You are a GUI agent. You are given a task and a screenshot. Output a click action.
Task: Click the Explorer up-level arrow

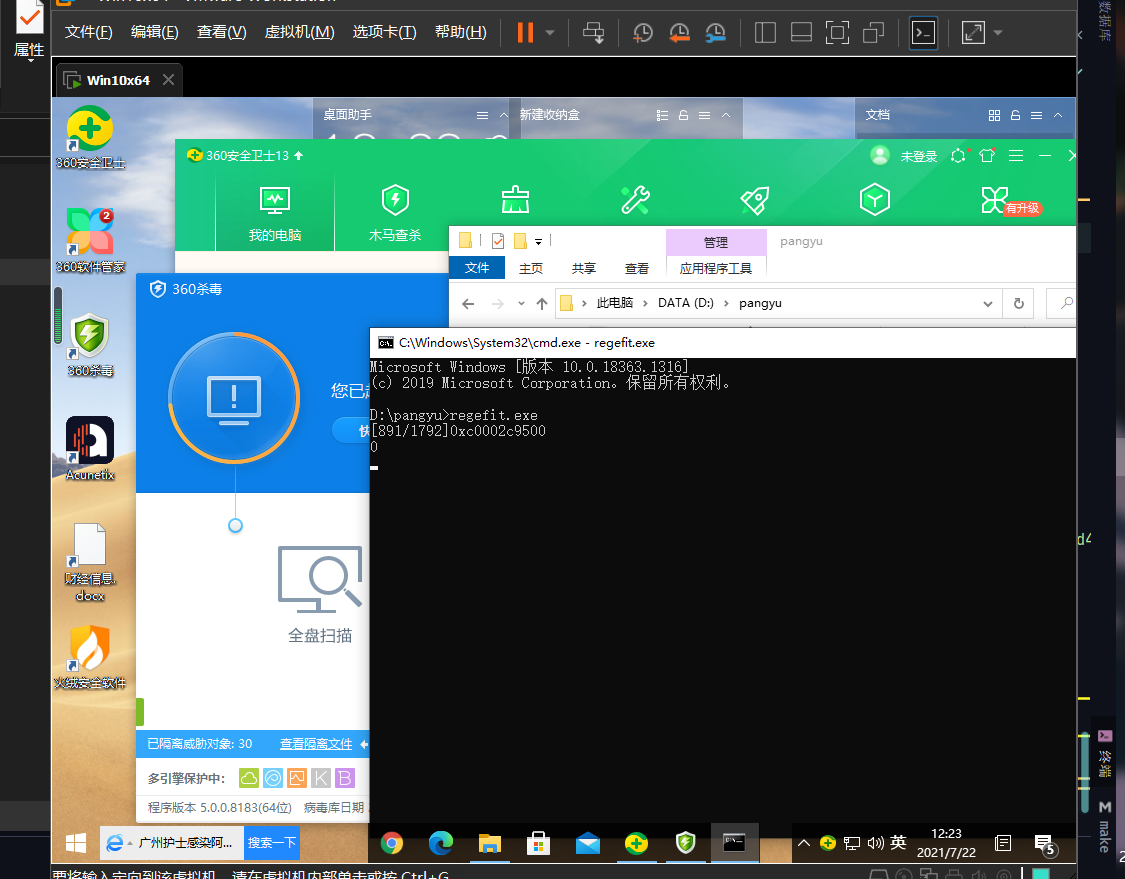tap(542, 304)
